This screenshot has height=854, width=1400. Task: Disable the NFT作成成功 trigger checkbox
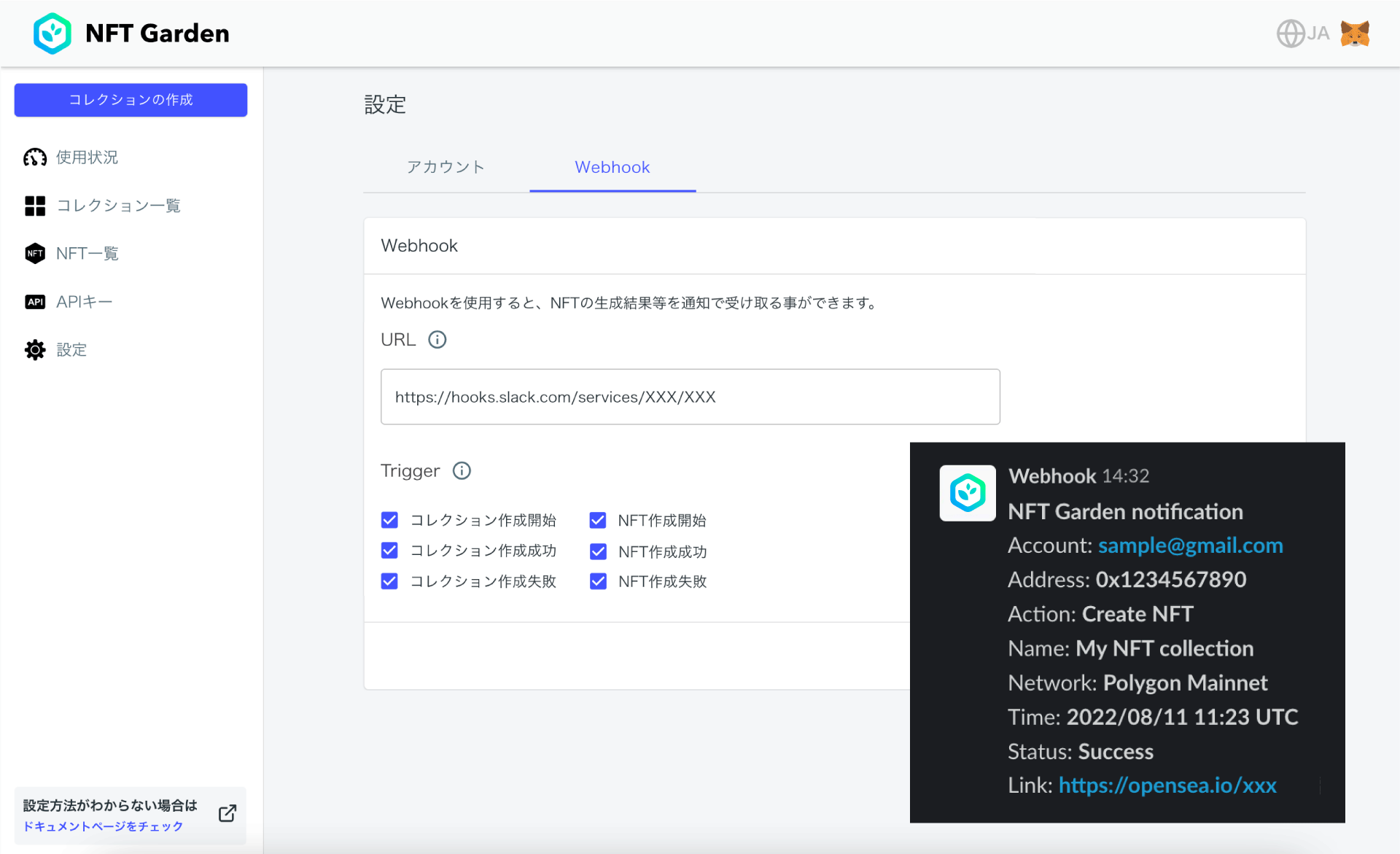pos(598,551)
